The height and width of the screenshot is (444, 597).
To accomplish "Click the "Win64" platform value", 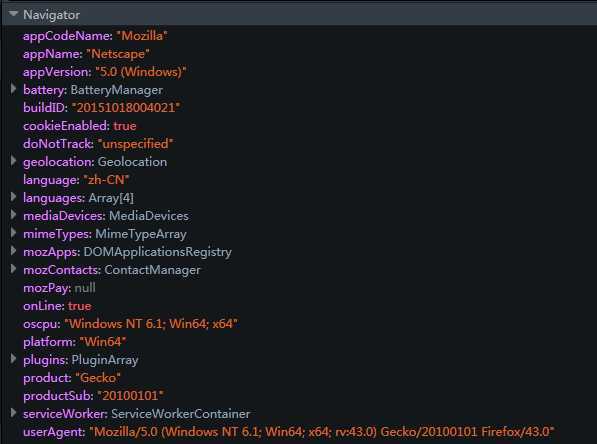I will point(103,342).
